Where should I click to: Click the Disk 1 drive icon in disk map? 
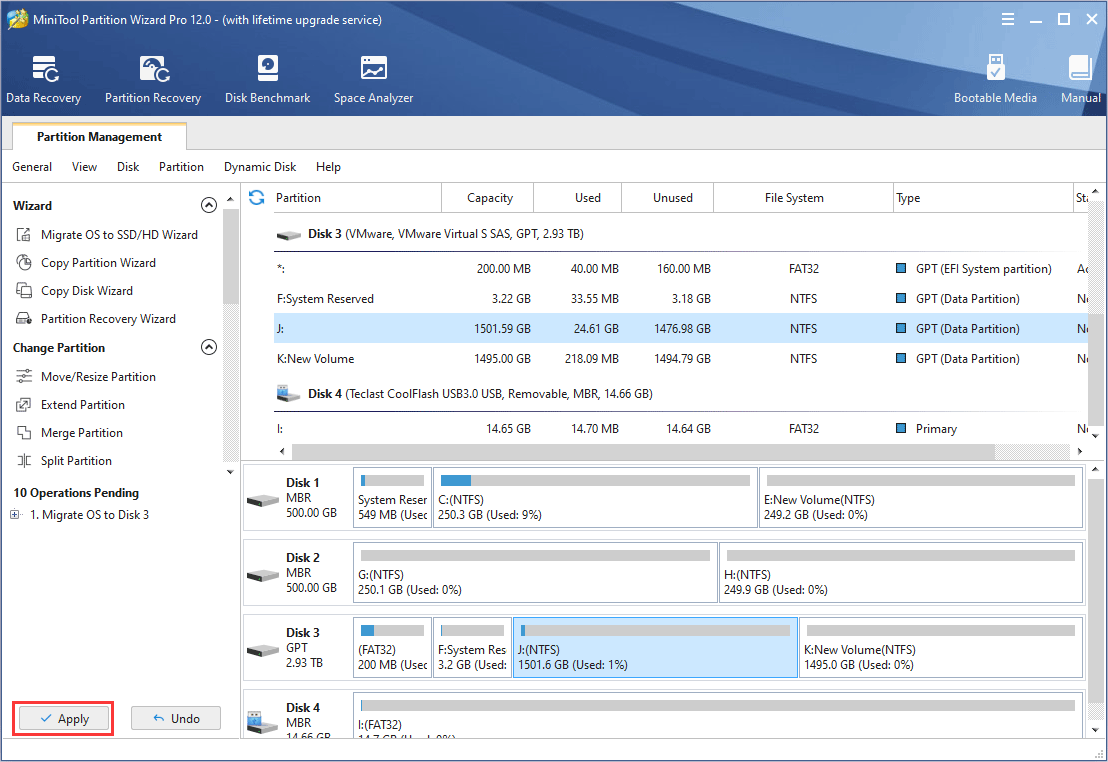coord(263,500)
